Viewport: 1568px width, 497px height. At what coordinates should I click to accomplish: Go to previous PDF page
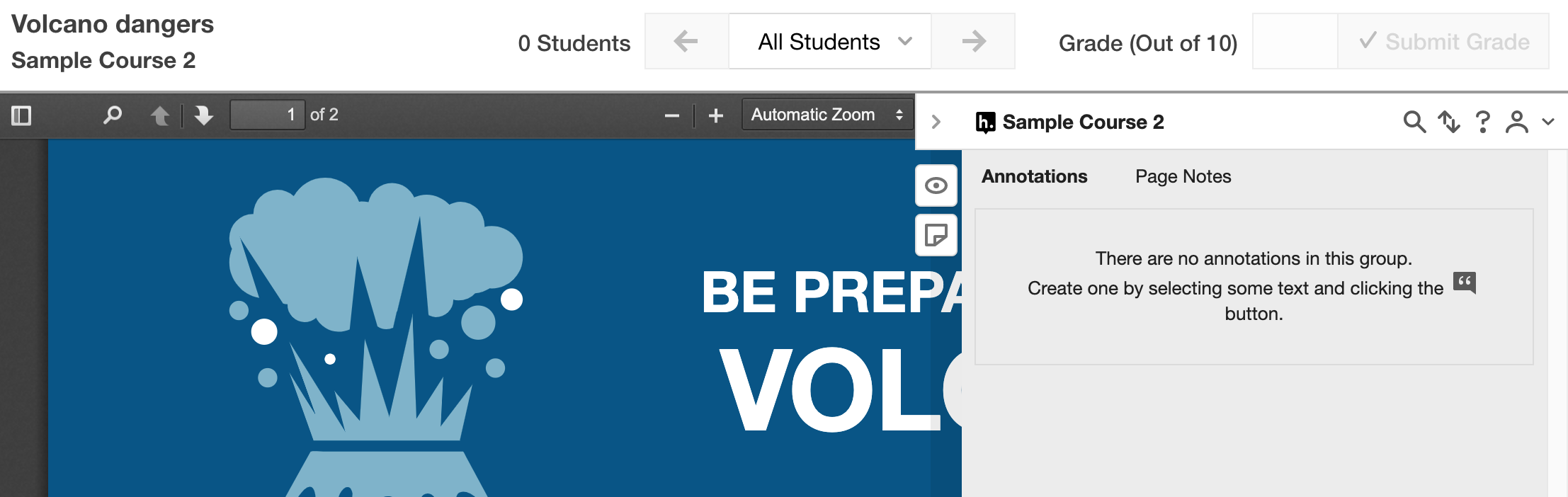pos(160,115)
